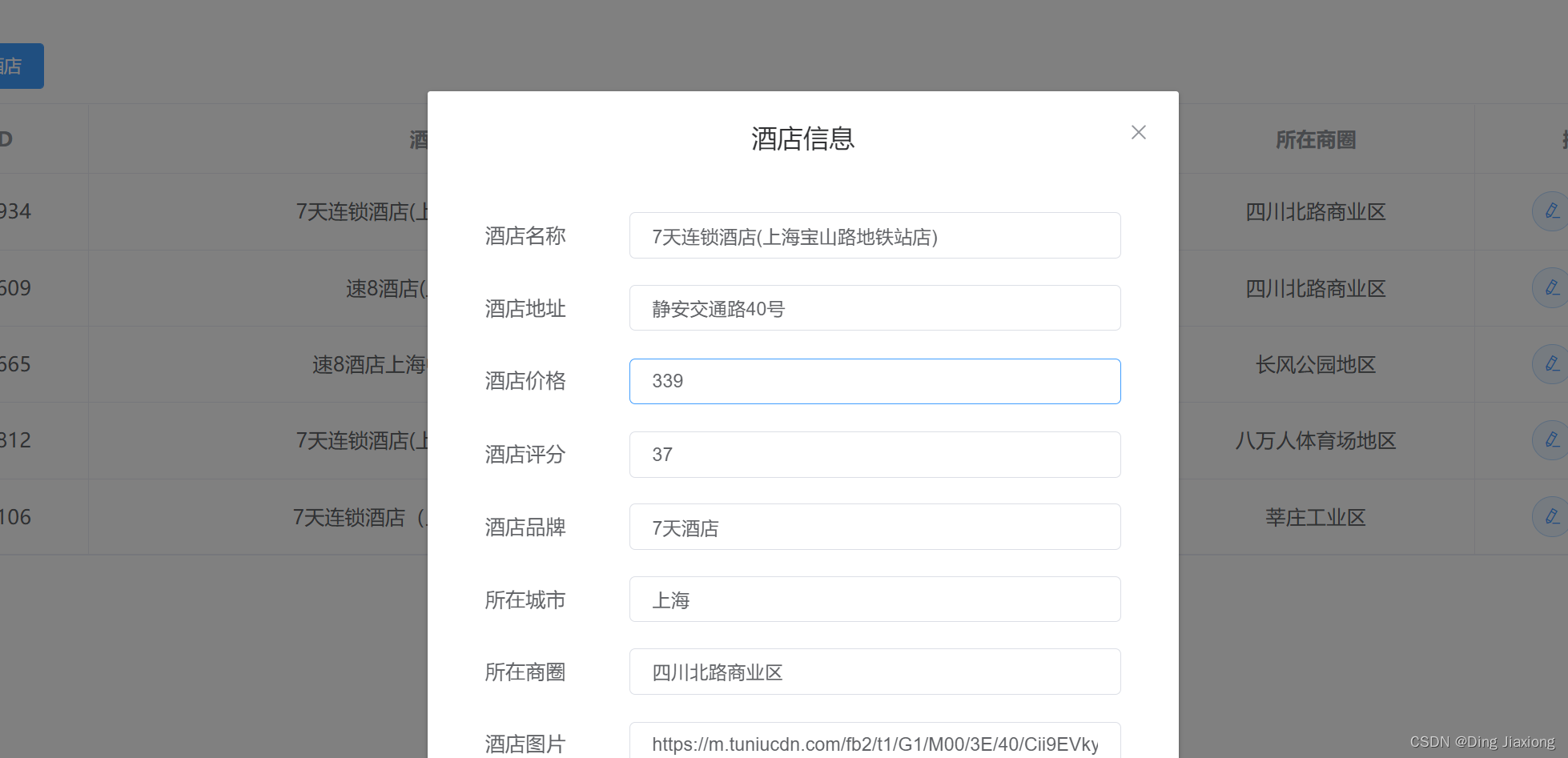Edit the 酒店名称 input field

[x=874, y=235]
